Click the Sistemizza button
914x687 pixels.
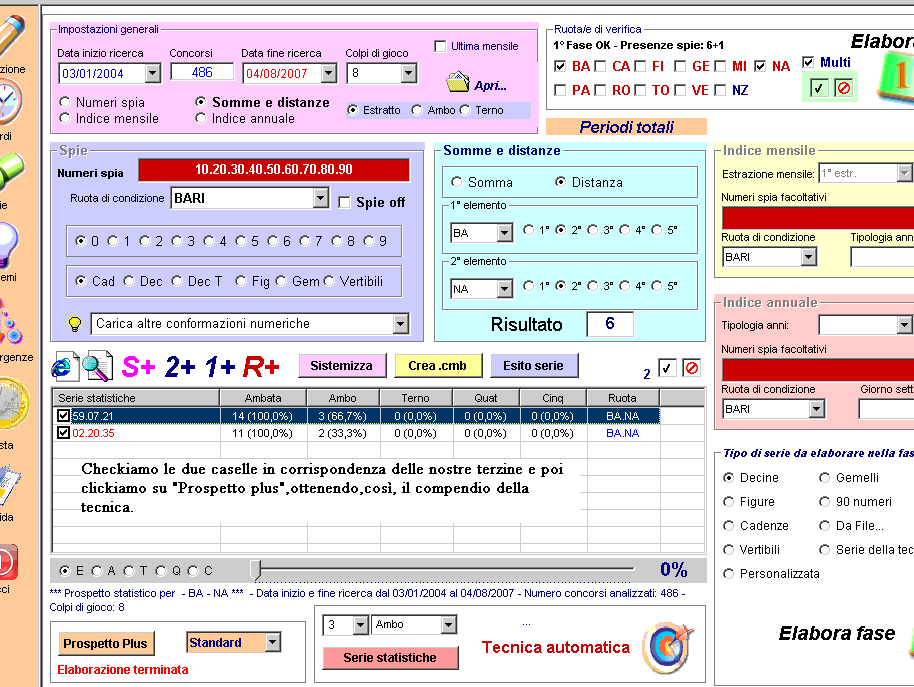point(342,366)
